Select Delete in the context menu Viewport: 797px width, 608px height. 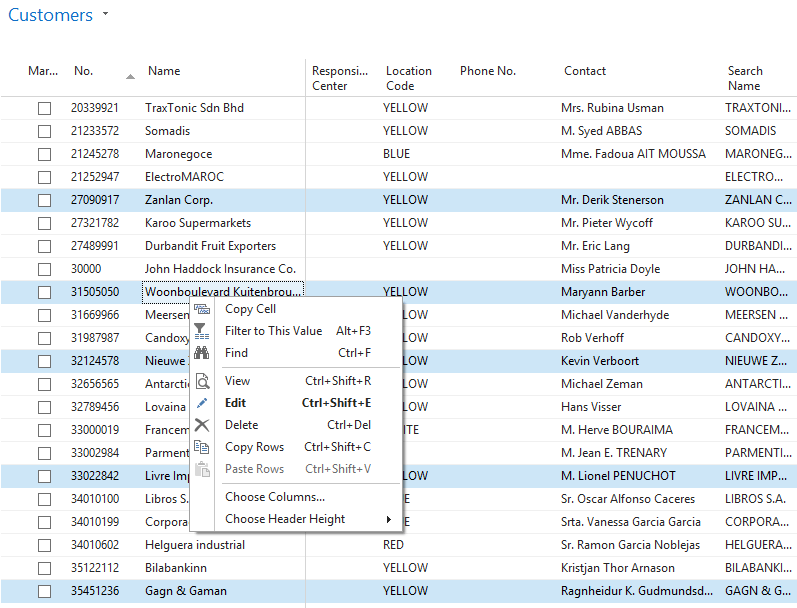(242, 425)
